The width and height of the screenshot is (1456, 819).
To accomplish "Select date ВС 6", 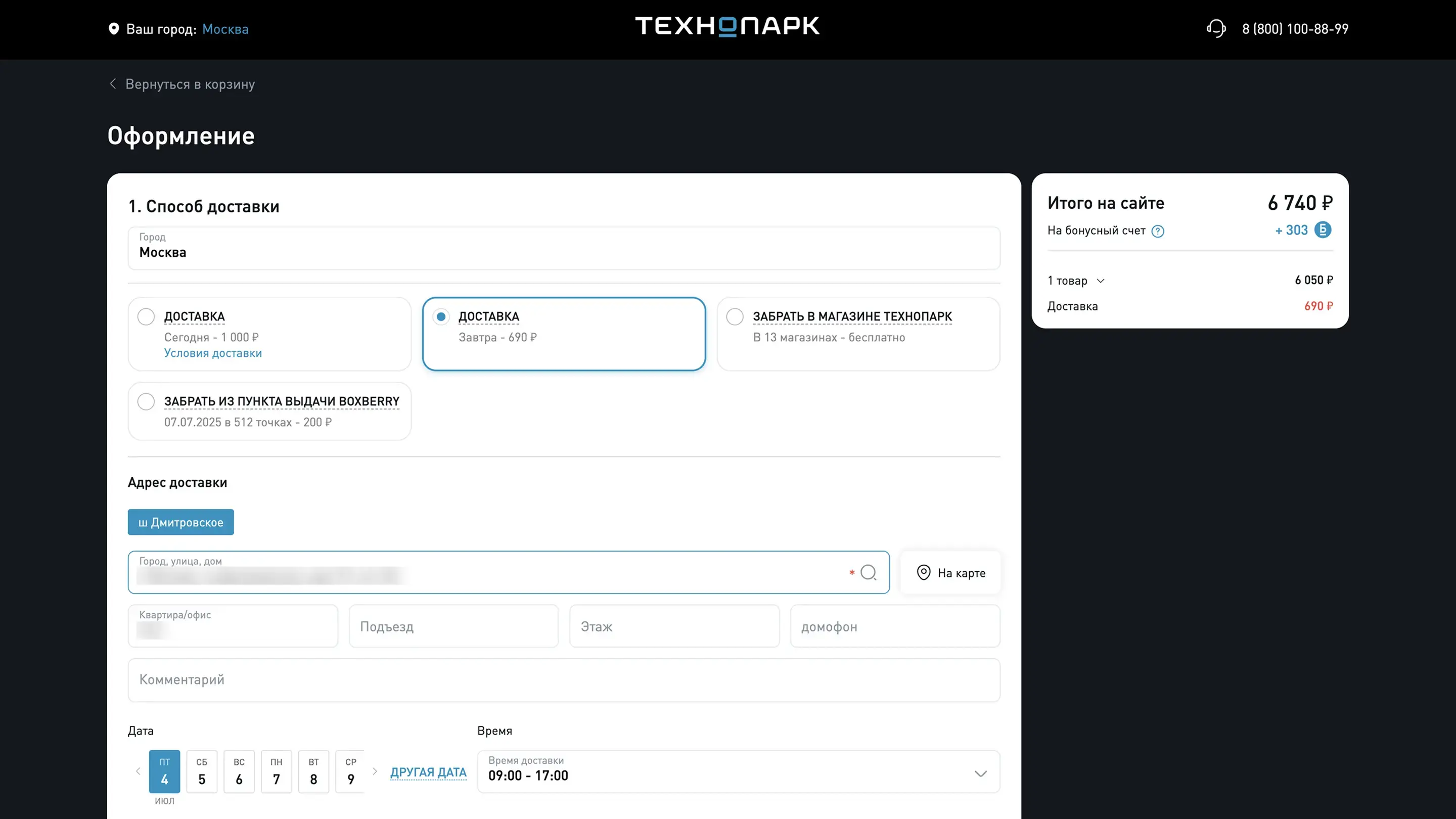I will 239,771.
